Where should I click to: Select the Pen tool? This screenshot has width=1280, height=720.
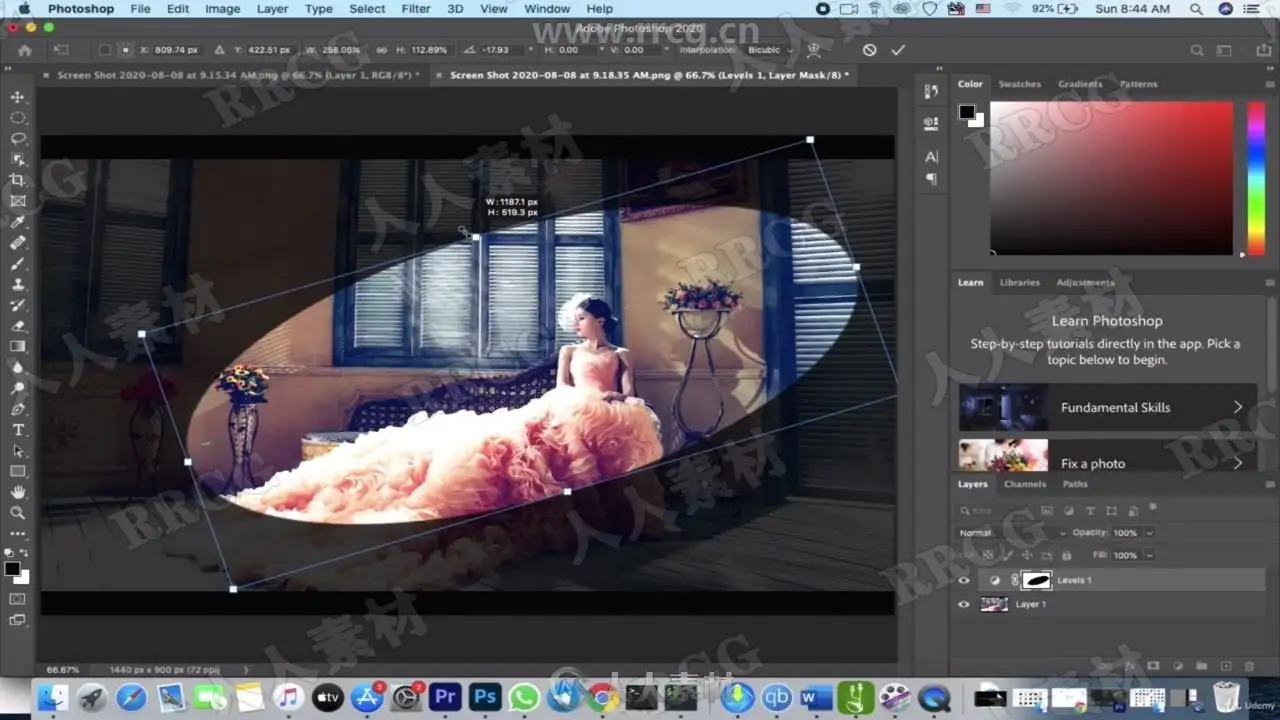pos(18,409)
